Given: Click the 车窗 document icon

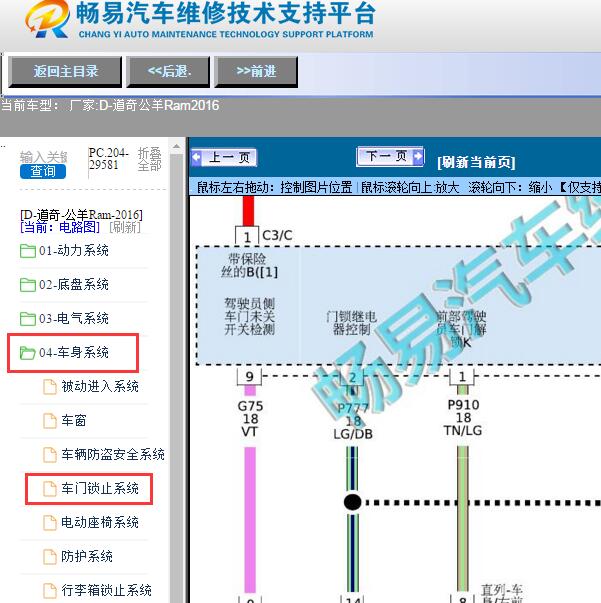Looking at the screenshot, I should (50, 420).
